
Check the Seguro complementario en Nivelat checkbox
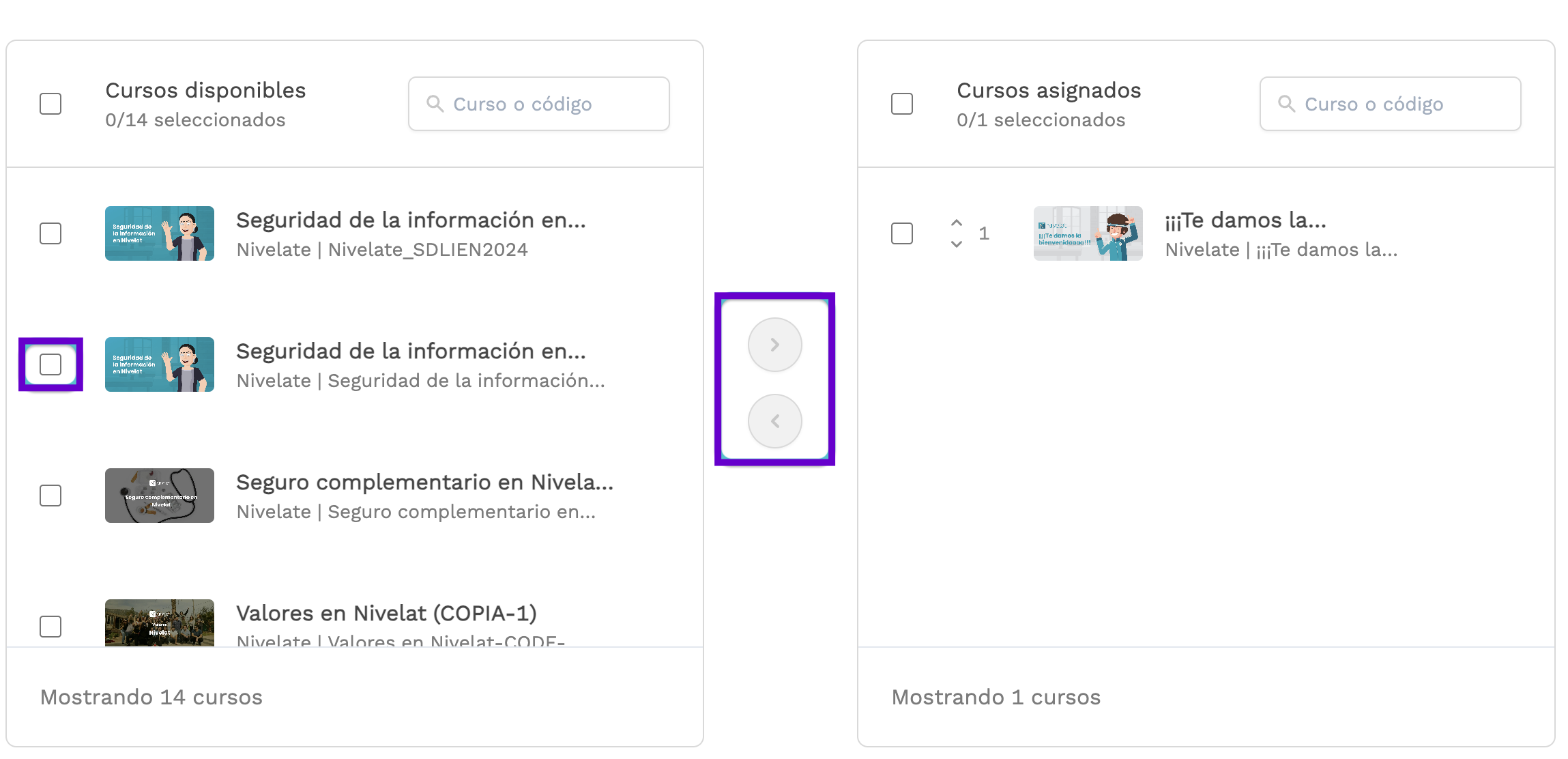click(x=50, y=496)
